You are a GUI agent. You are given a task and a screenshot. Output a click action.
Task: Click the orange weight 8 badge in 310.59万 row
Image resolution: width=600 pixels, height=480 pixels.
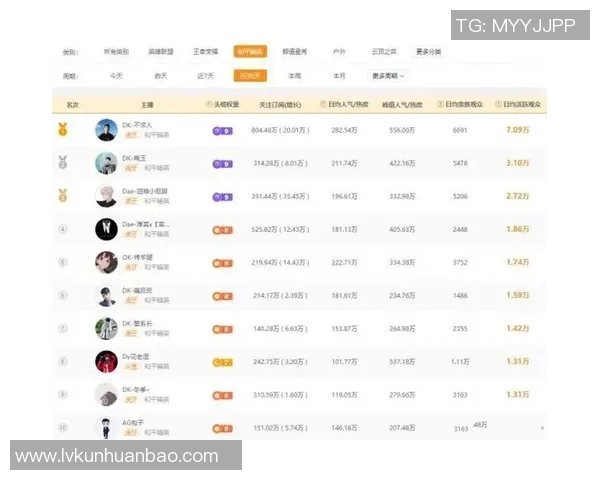pyautogui.click(x=222, y=395)
